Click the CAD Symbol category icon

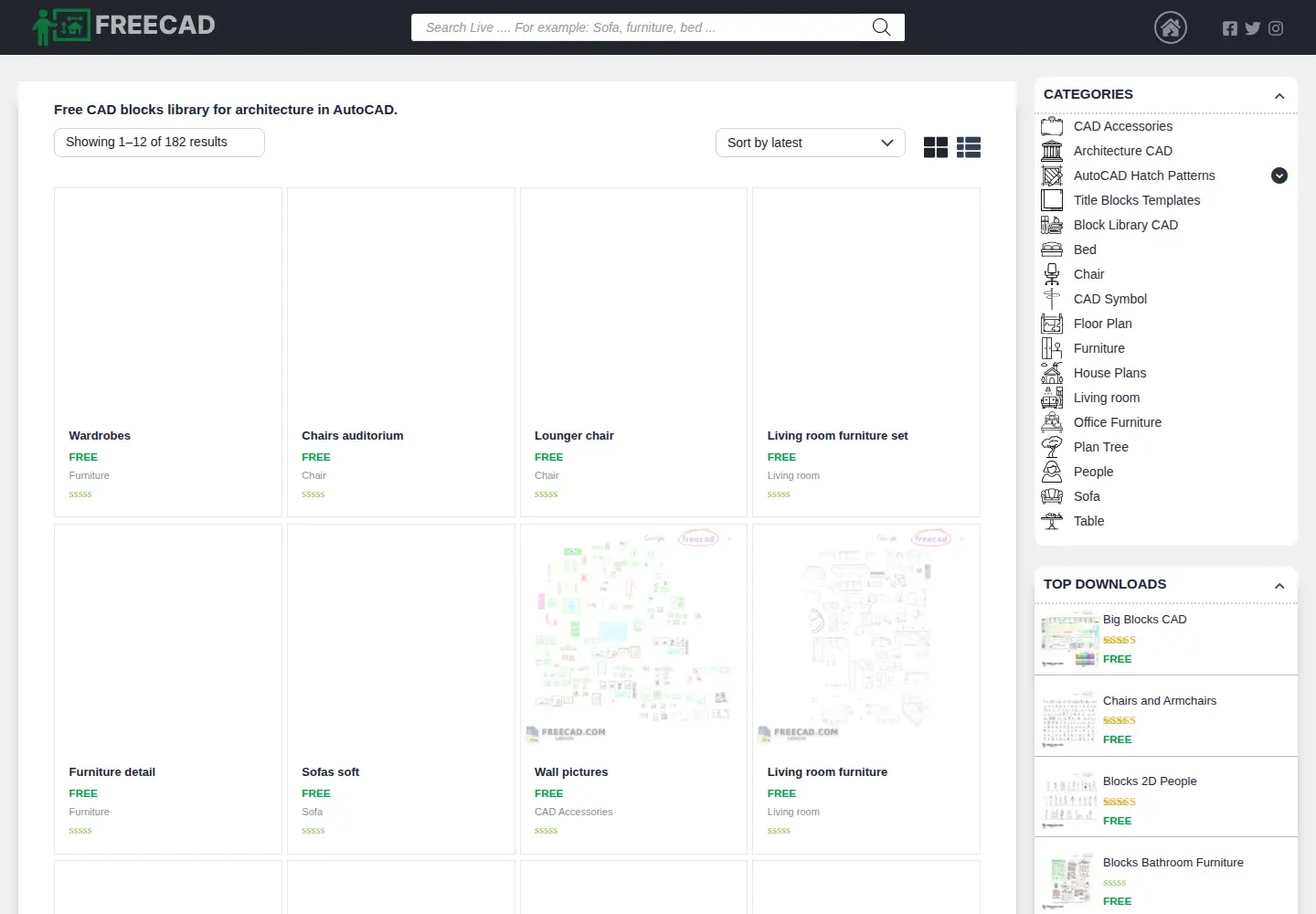coord(1052,299)
